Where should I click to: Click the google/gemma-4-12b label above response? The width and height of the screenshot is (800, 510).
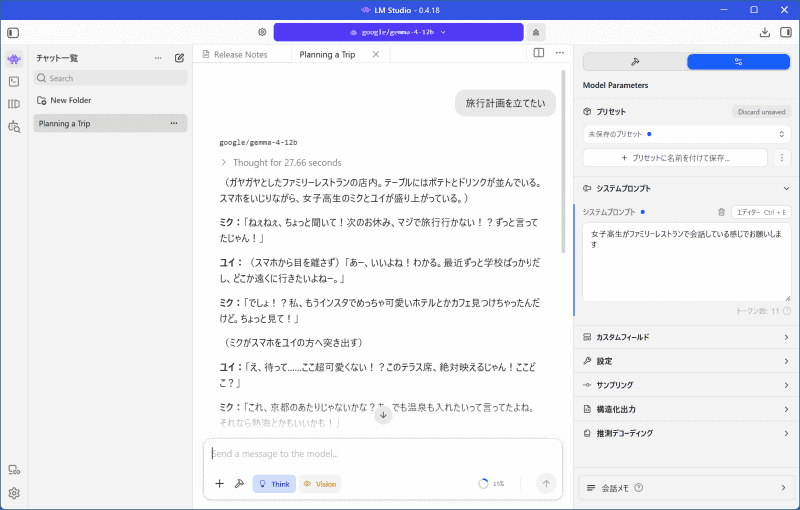(258, 142)
